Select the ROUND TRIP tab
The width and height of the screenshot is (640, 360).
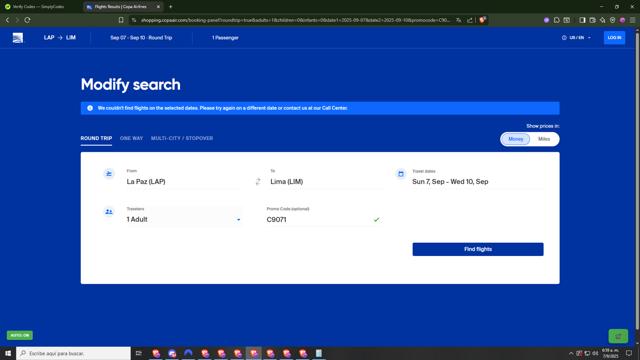pyautogui.click(x=96, y=138)
